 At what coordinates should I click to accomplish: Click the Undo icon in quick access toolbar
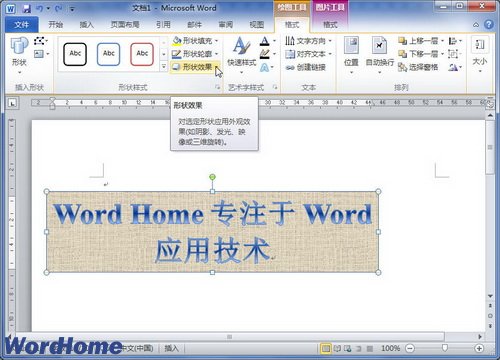click(x=40, y=8)
